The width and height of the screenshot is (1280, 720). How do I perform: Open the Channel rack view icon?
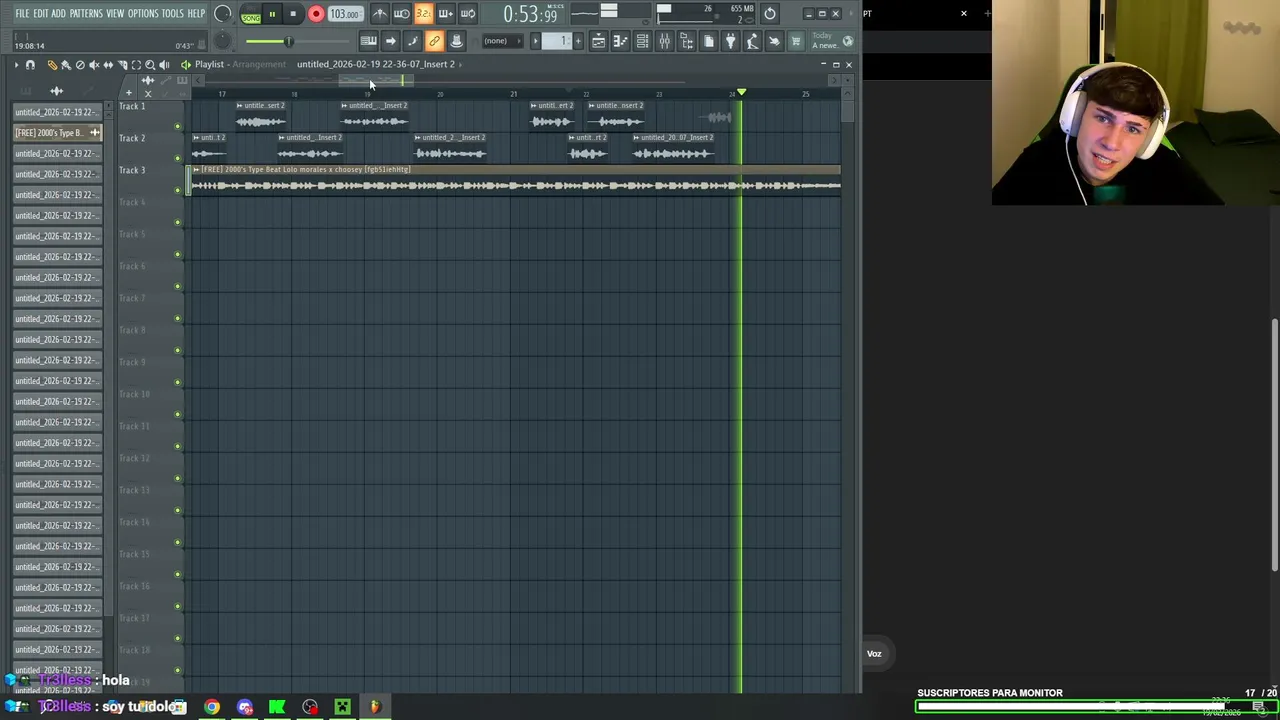pyautogui.click(x=642, y=41)
